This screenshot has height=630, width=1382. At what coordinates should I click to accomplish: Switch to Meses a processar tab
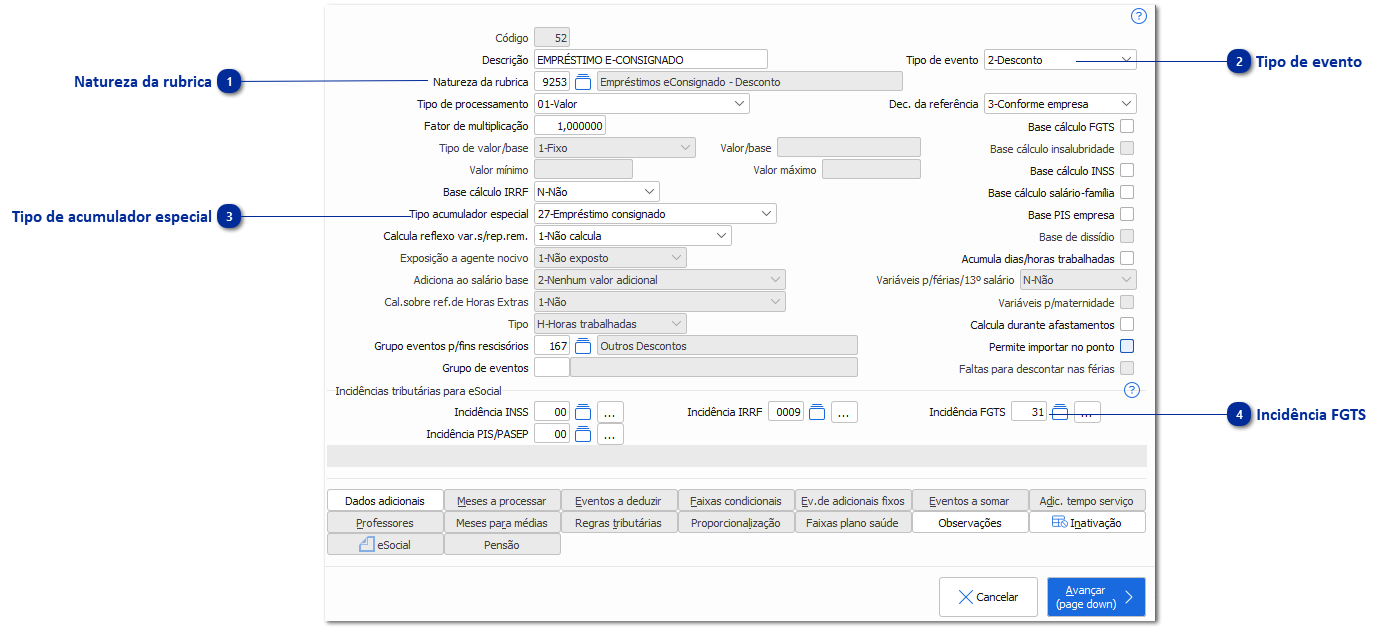[502, 501]
